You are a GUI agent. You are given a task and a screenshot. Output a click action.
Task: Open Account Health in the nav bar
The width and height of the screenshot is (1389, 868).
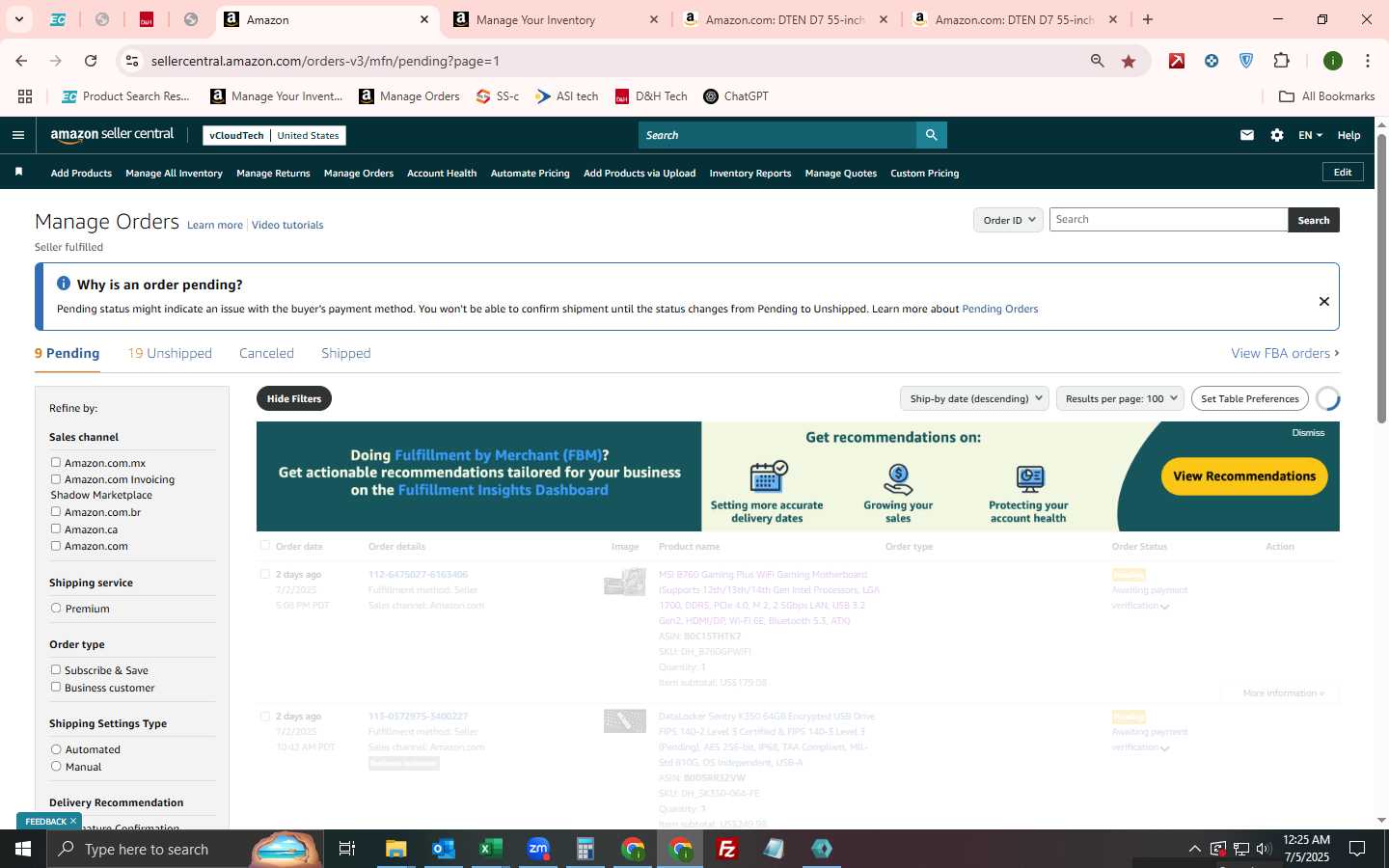(442, 174)
